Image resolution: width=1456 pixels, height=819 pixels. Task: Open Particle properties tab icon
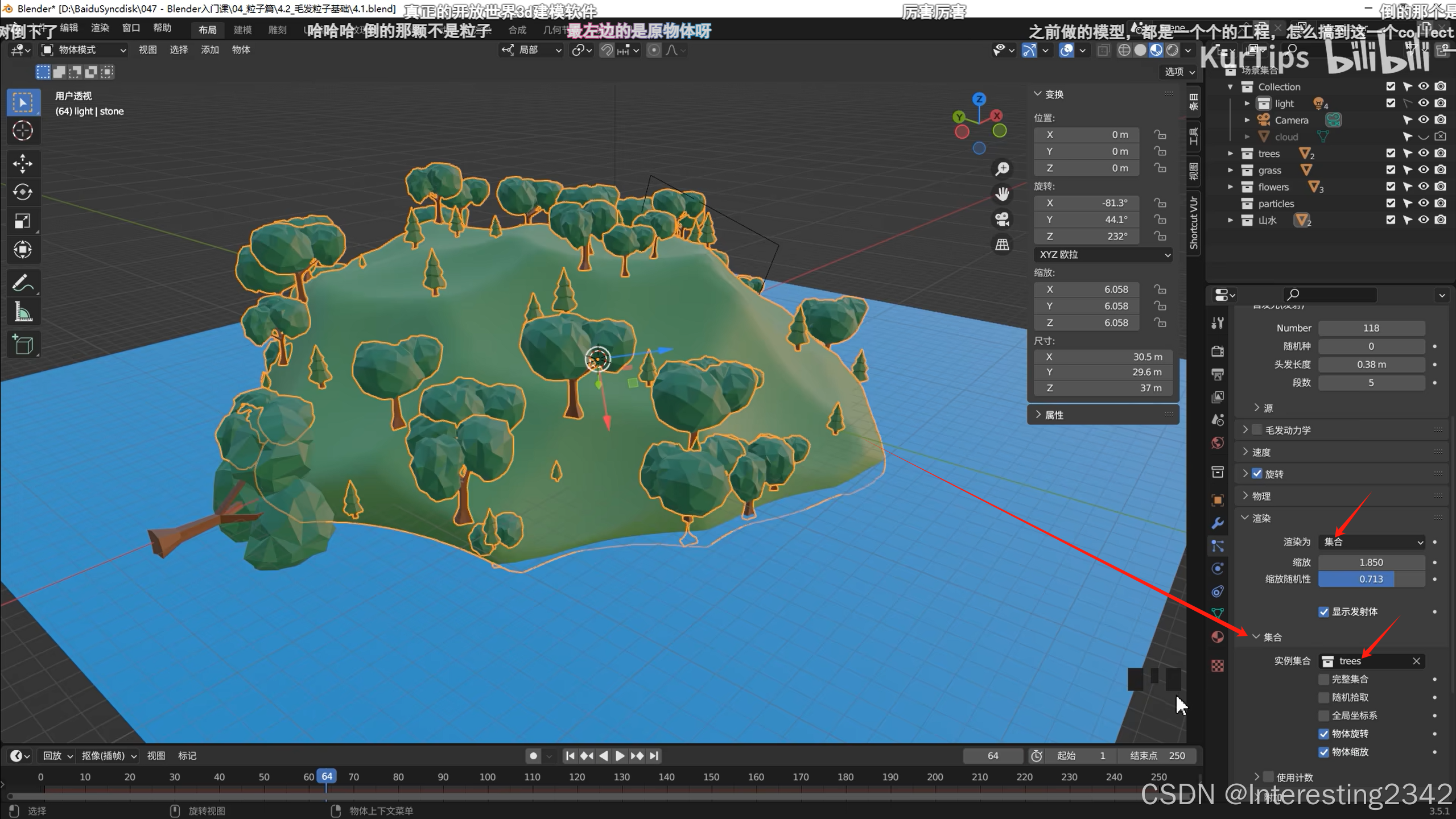click(1218, 546)
